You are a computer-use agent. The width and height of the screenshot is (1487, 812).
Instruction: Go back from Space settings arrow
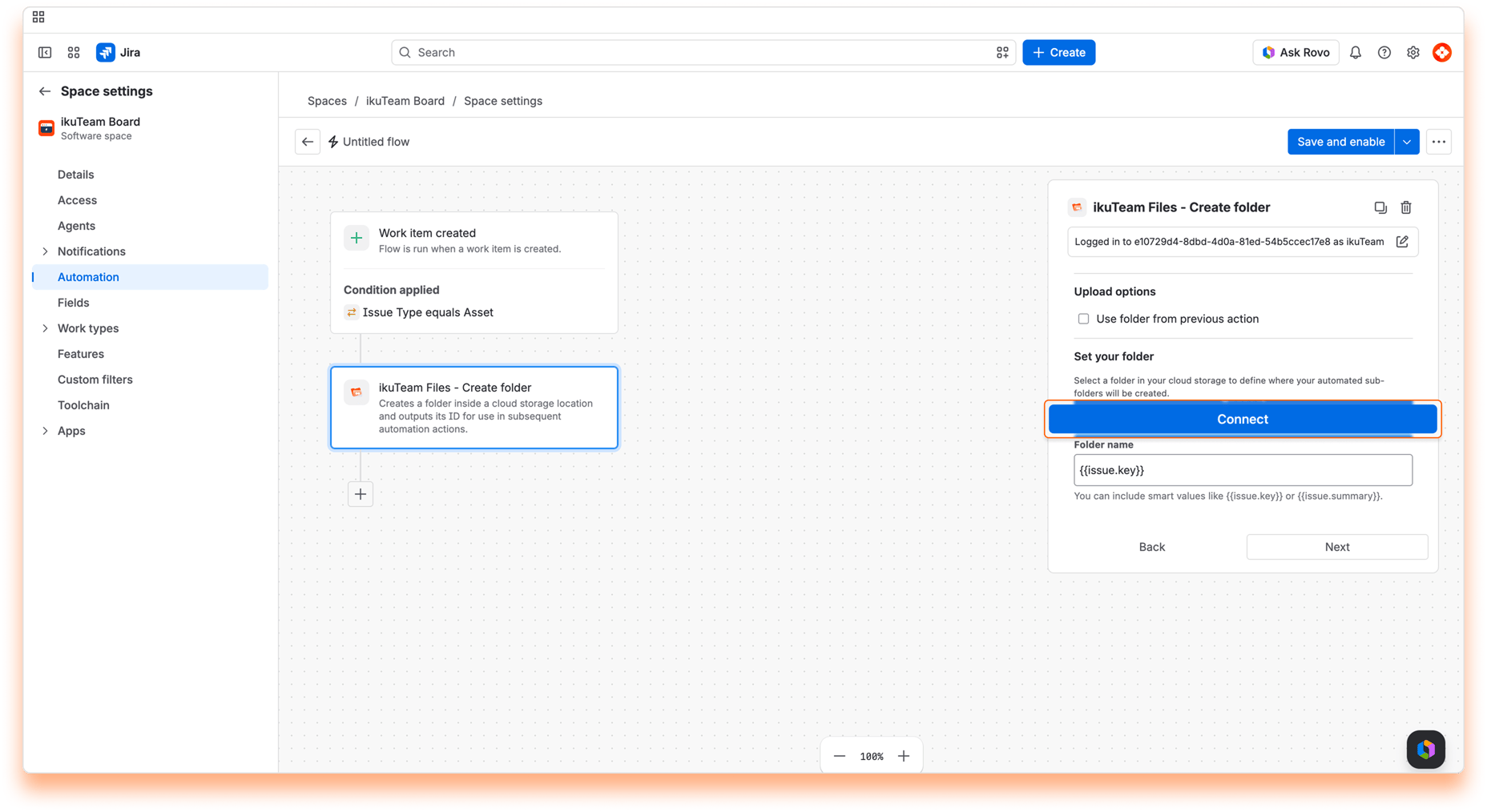pos(45,91)
